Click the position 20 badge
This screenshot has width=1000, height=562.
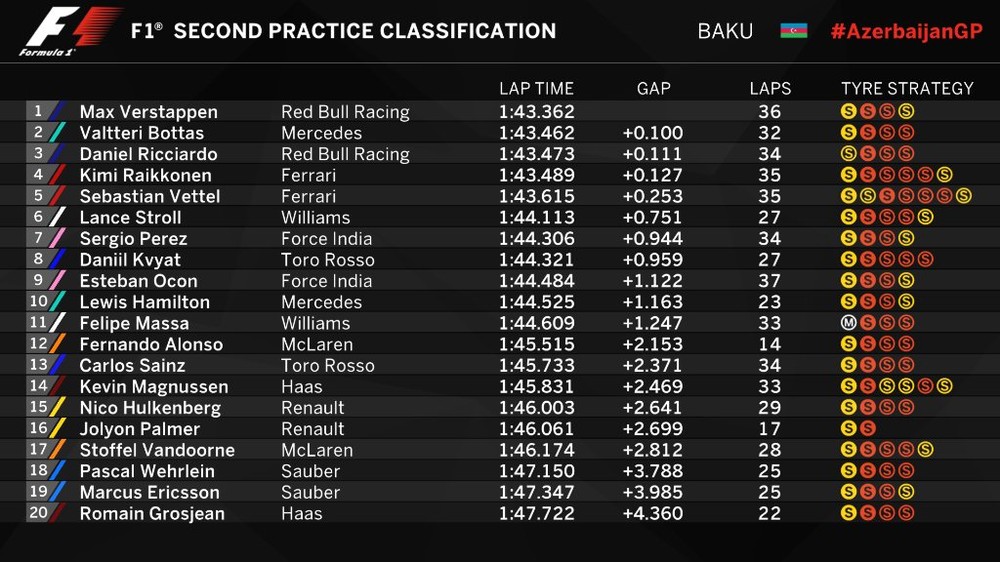click(39, 513)
